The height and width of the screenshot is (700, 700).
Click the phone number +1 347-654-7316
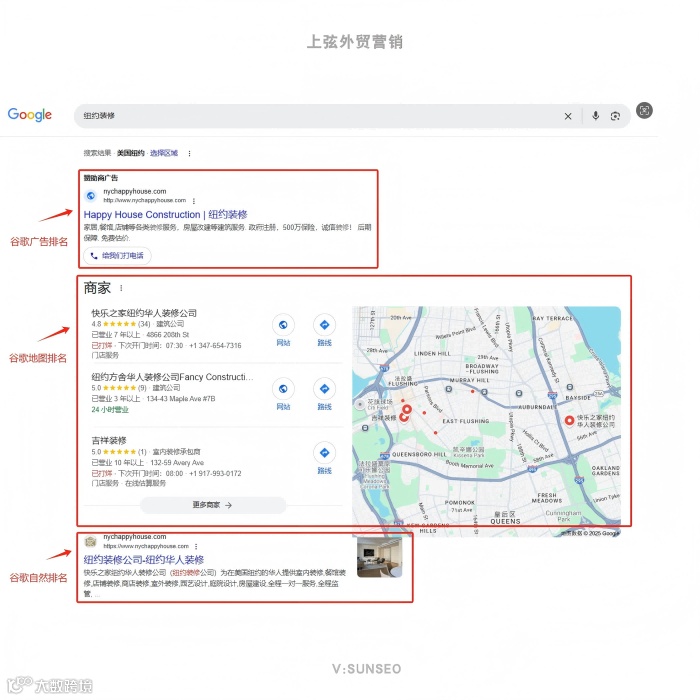[x=215, y=346]
